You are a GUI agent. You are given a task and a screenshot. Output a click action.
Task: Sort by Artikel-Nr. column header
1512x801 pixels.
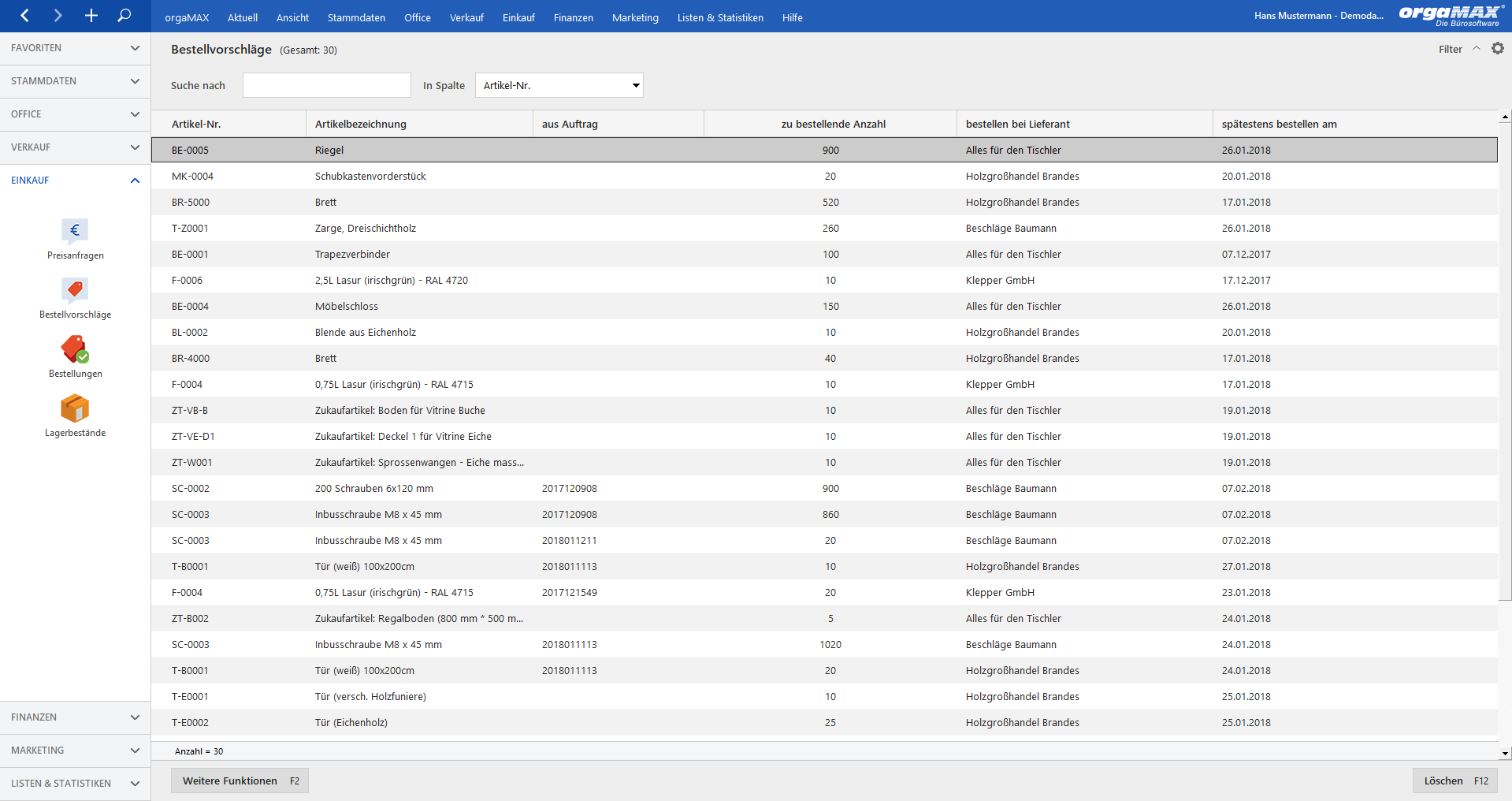228,124
